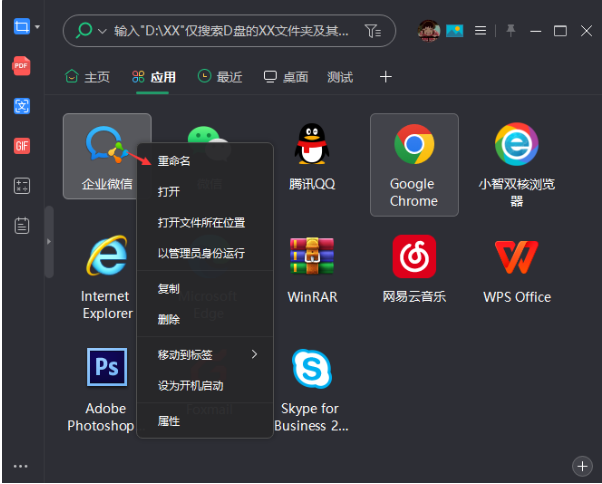Switch to the 应用 tab

coord(153,77)
